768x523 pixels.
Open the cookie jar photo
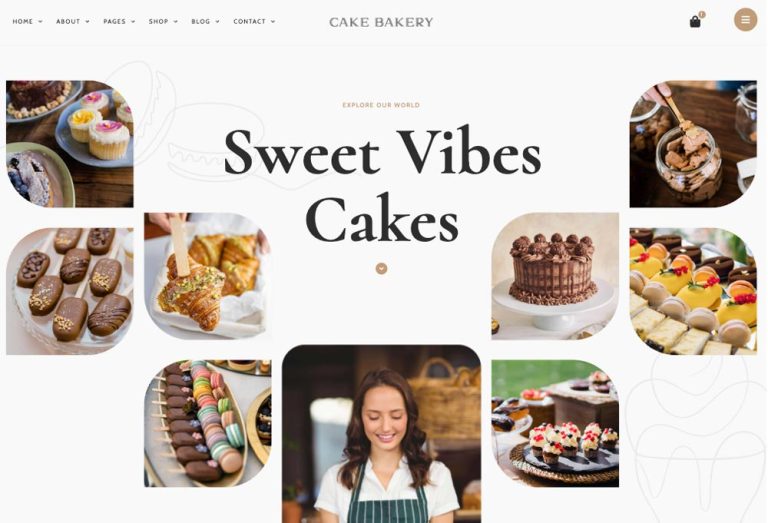coord(693,144)
